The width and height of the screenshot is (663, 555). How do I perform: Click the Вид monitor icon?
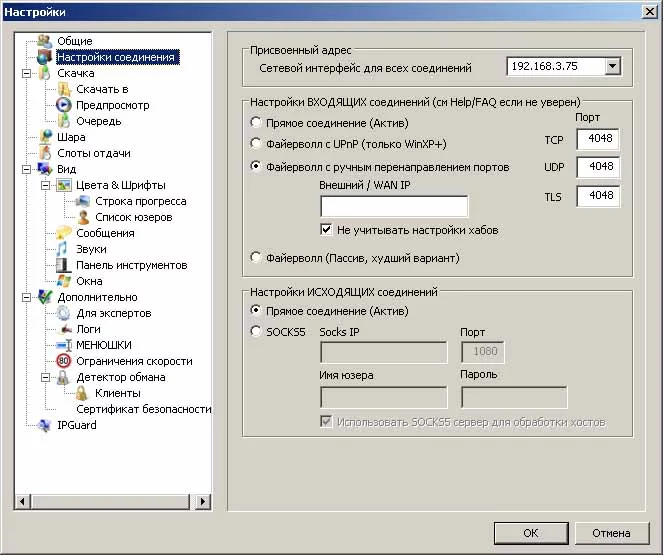[x=45, y=169]
